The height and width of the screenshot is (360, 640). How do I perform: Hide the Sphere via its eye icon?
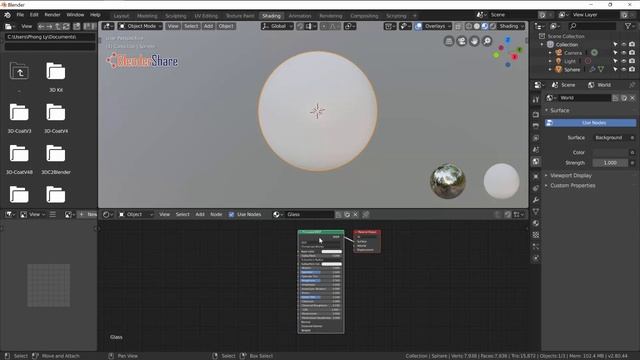coord(624,69)
